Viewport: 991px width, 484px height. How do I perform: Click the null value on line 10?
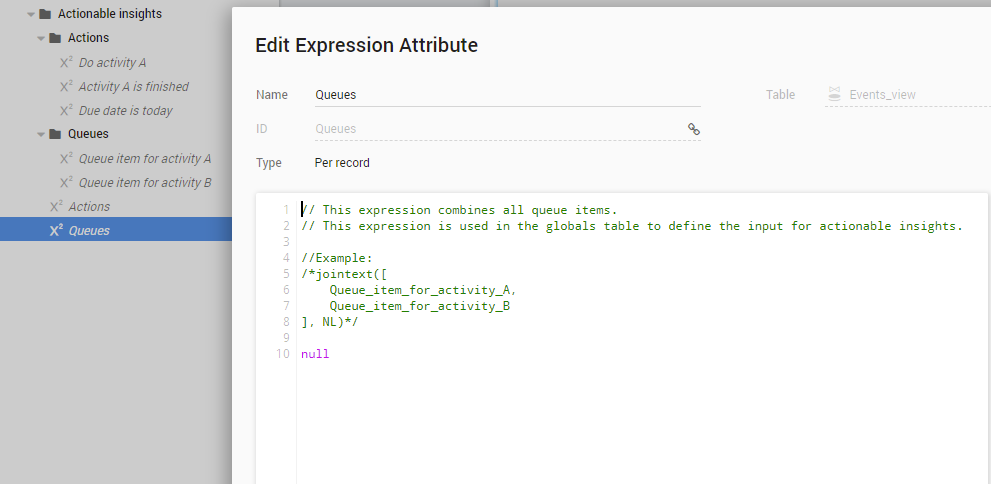pos(315,354)
